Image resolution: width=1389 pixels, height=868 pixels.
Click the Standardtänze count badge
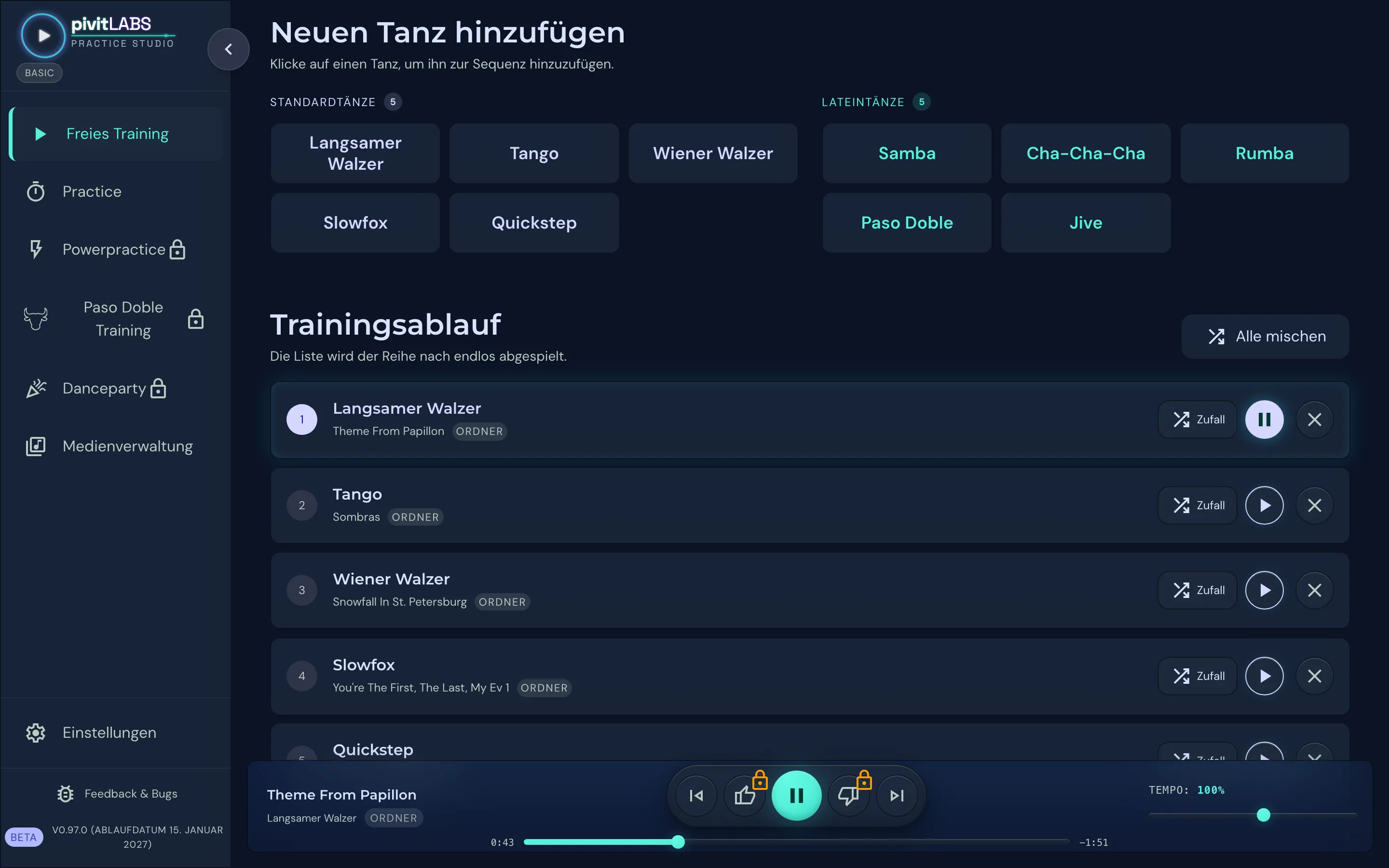(393, 102)
